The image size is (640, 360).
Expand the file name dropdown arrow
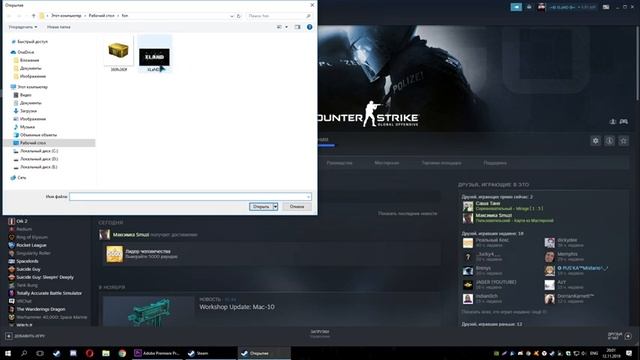pyautogui.click(x=308, y=197)
